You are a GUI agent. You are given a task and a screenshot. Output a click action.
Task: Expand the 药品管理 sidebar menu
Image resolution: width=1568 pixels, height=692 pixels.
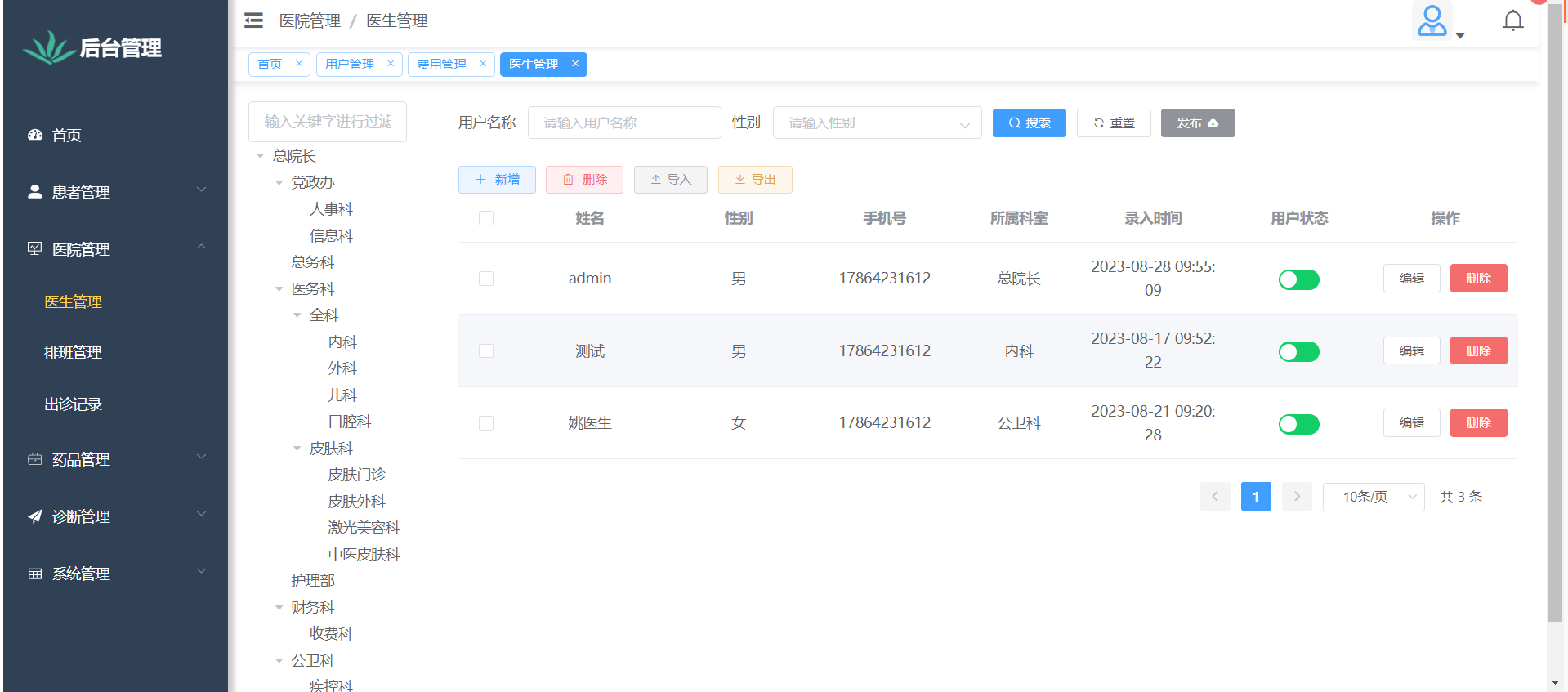115,459
